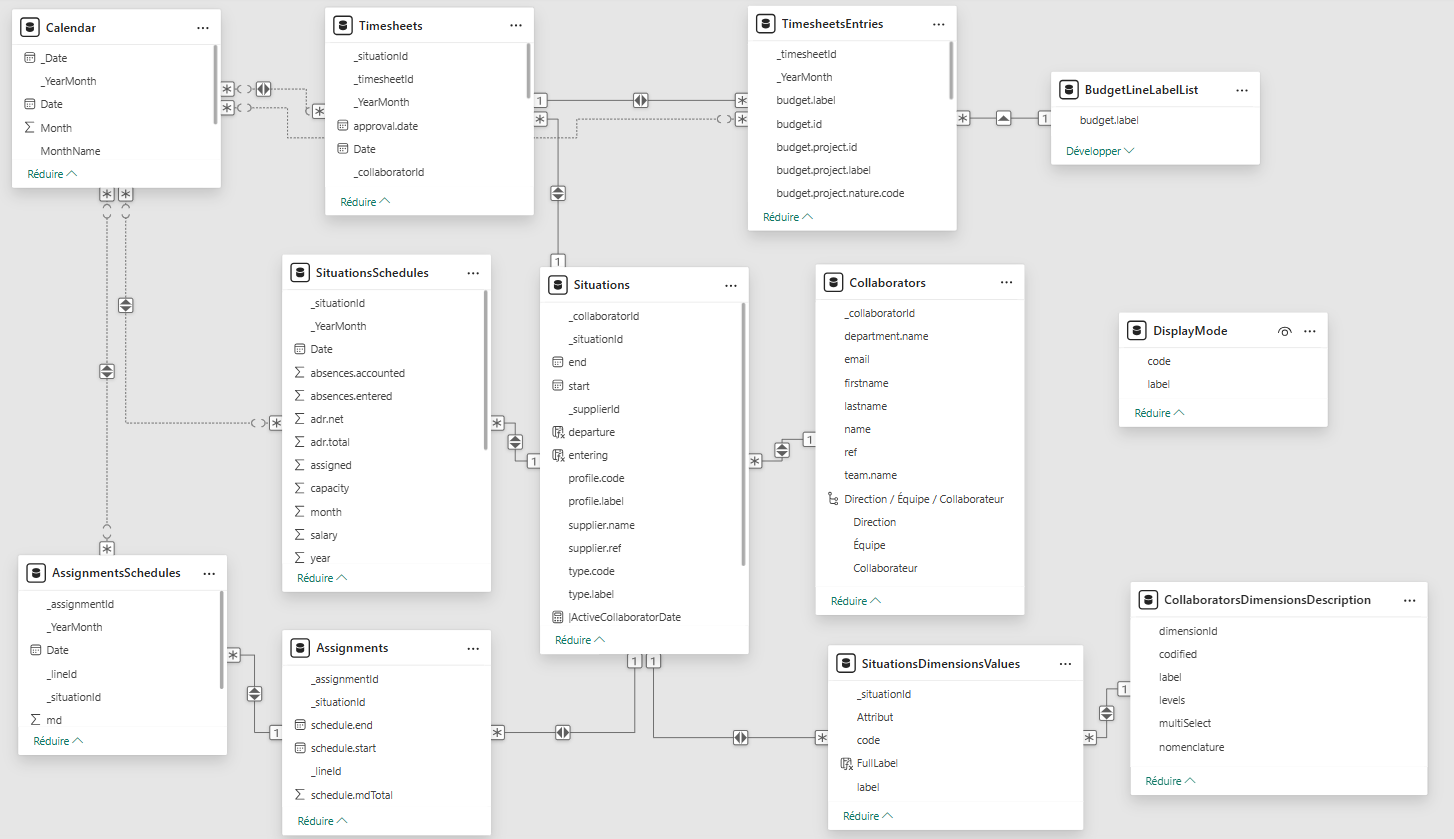
Task: Collapse the SituationsSchedules table via Réduire
Action: (x=321, y=578)
